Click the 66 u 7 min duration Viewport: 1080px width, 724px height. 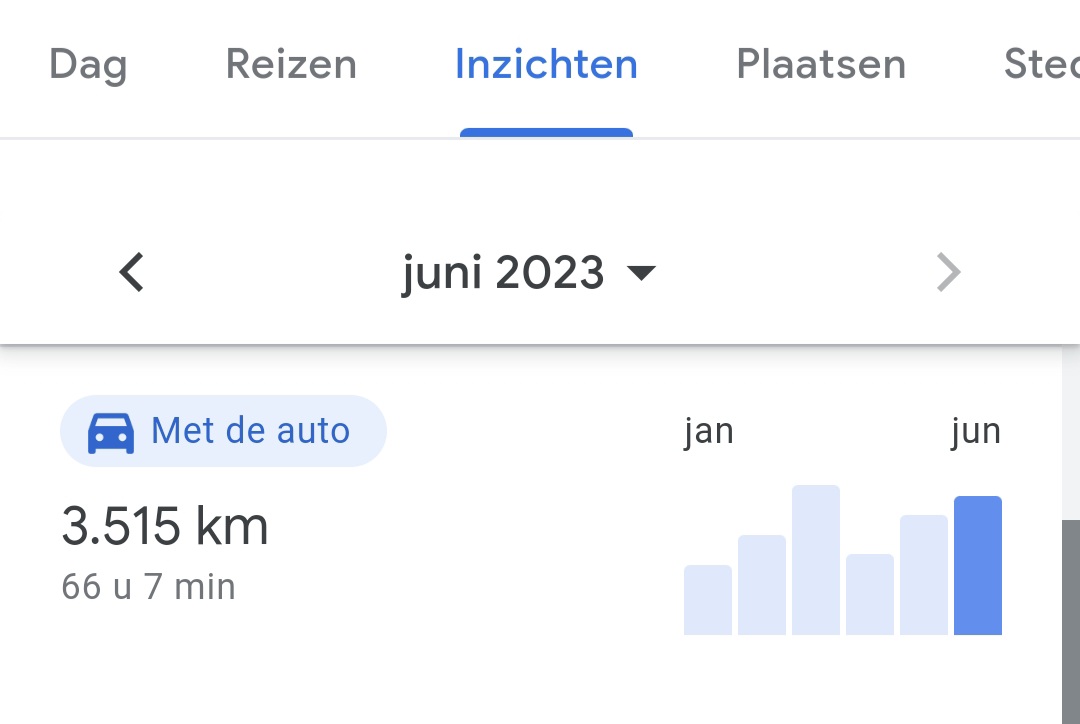click(148, 586)
